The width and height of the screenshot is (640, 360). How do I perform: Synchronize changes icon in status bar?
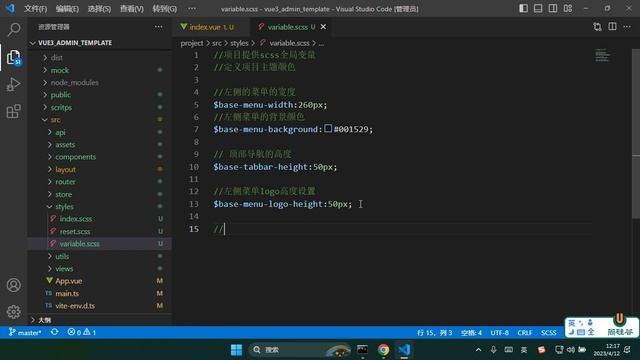coord(54,332)
